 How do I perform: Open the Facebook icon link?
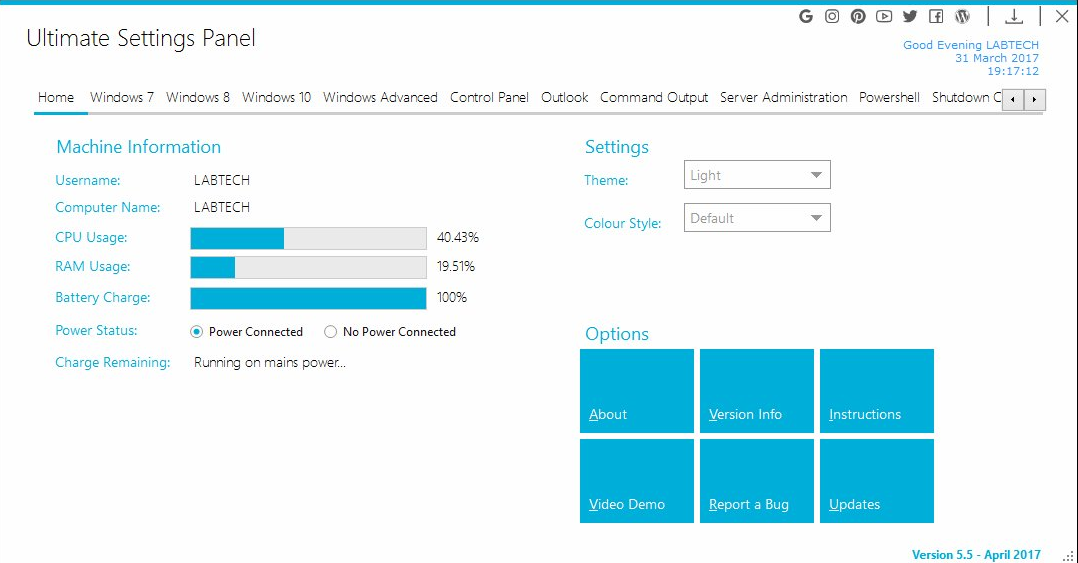(936, 16)
